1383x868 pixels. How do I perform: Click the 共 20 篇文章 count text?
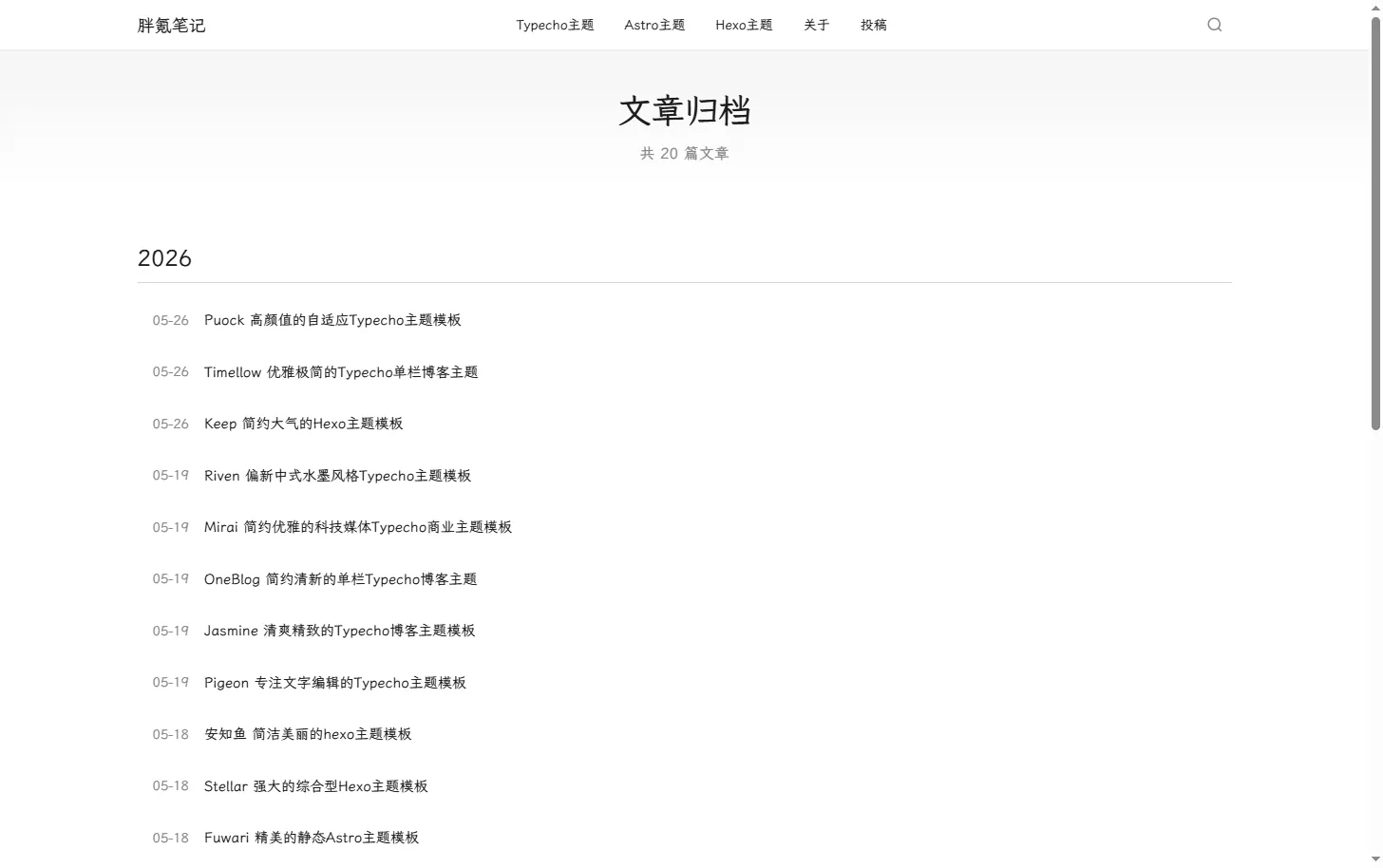(x=684, y=154)
